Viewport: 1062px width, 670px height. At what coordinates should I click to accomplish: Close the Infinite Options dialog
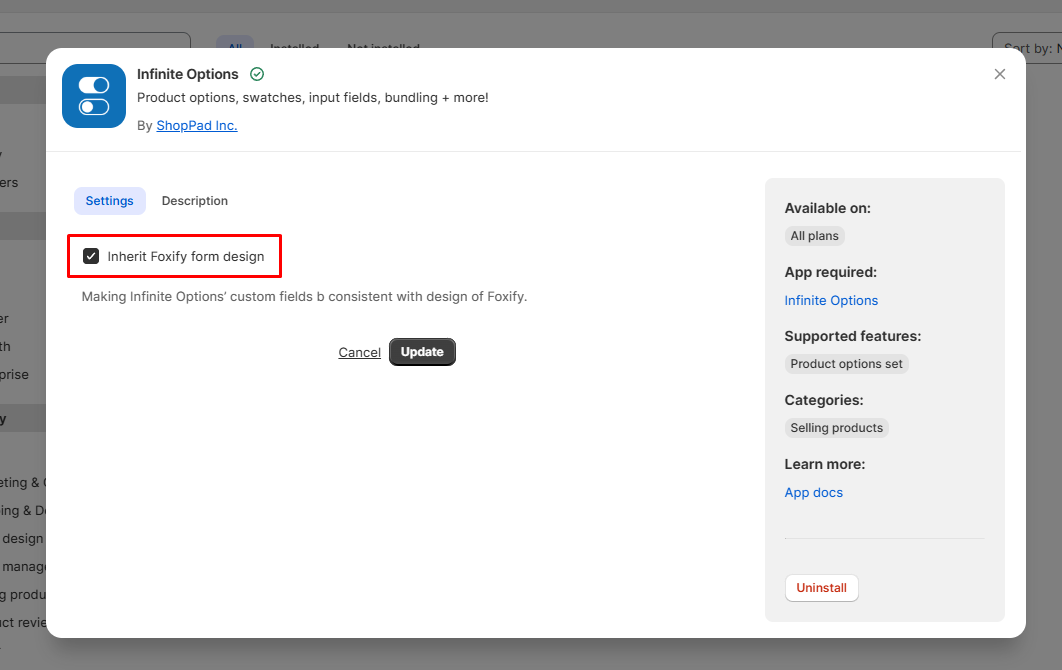click(x=999, y=74)
